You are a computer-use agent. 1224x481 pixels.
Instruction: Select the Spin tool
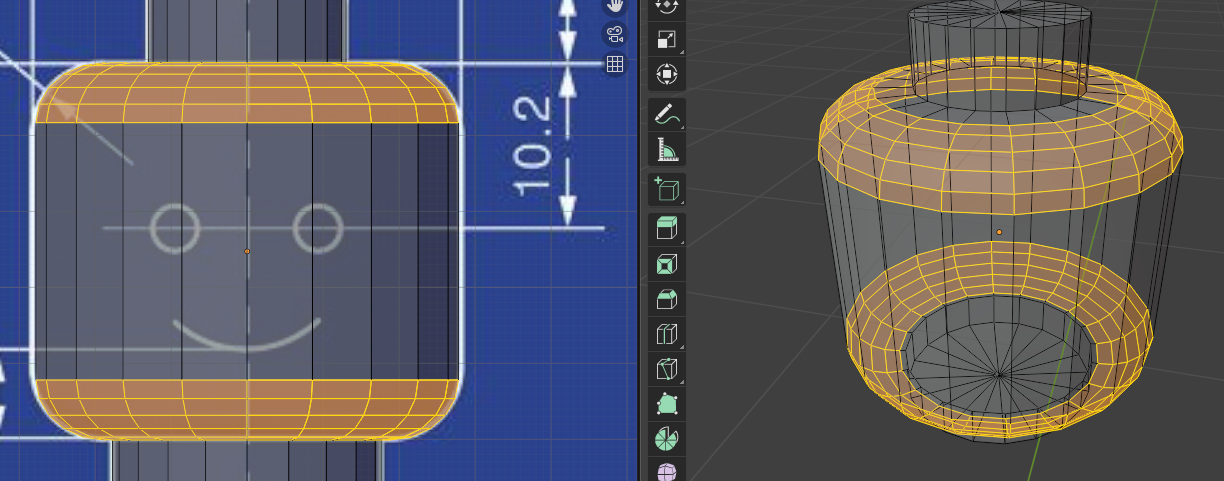click(x=667, y=438)
